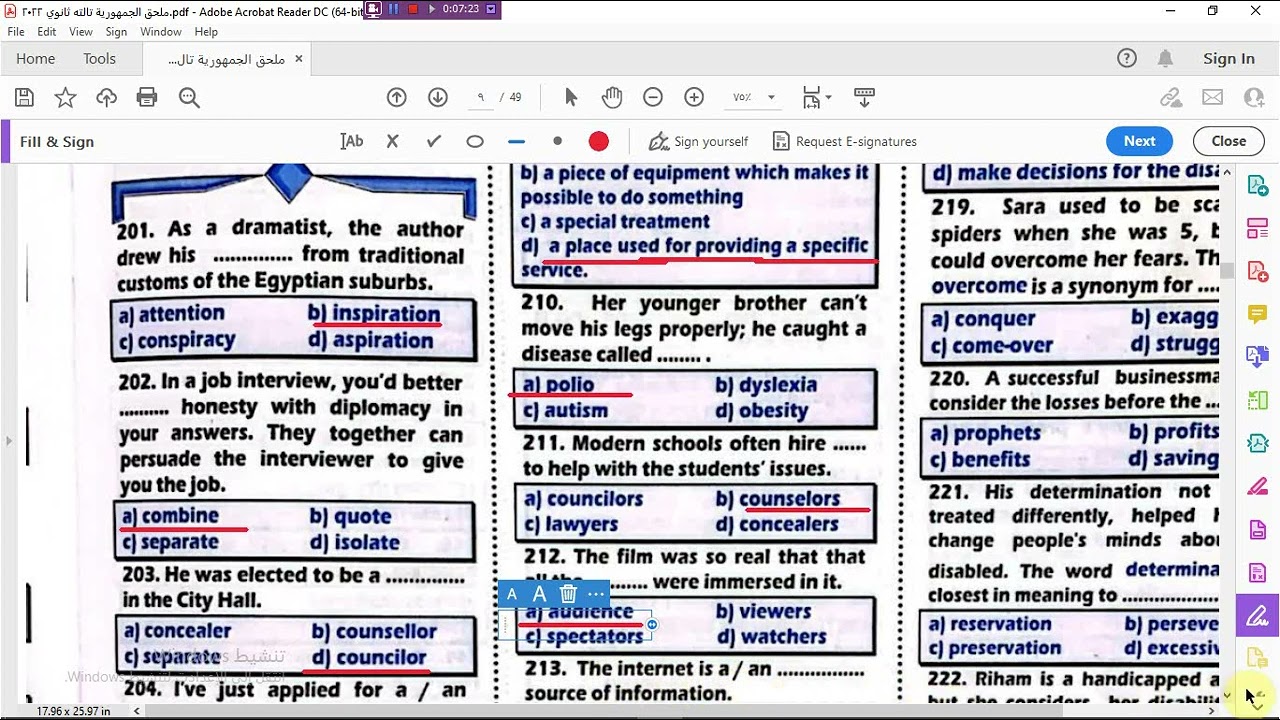The image size is (1280, 720).
Task: Open the notifications bell
Action: (x=1165, y=58)
